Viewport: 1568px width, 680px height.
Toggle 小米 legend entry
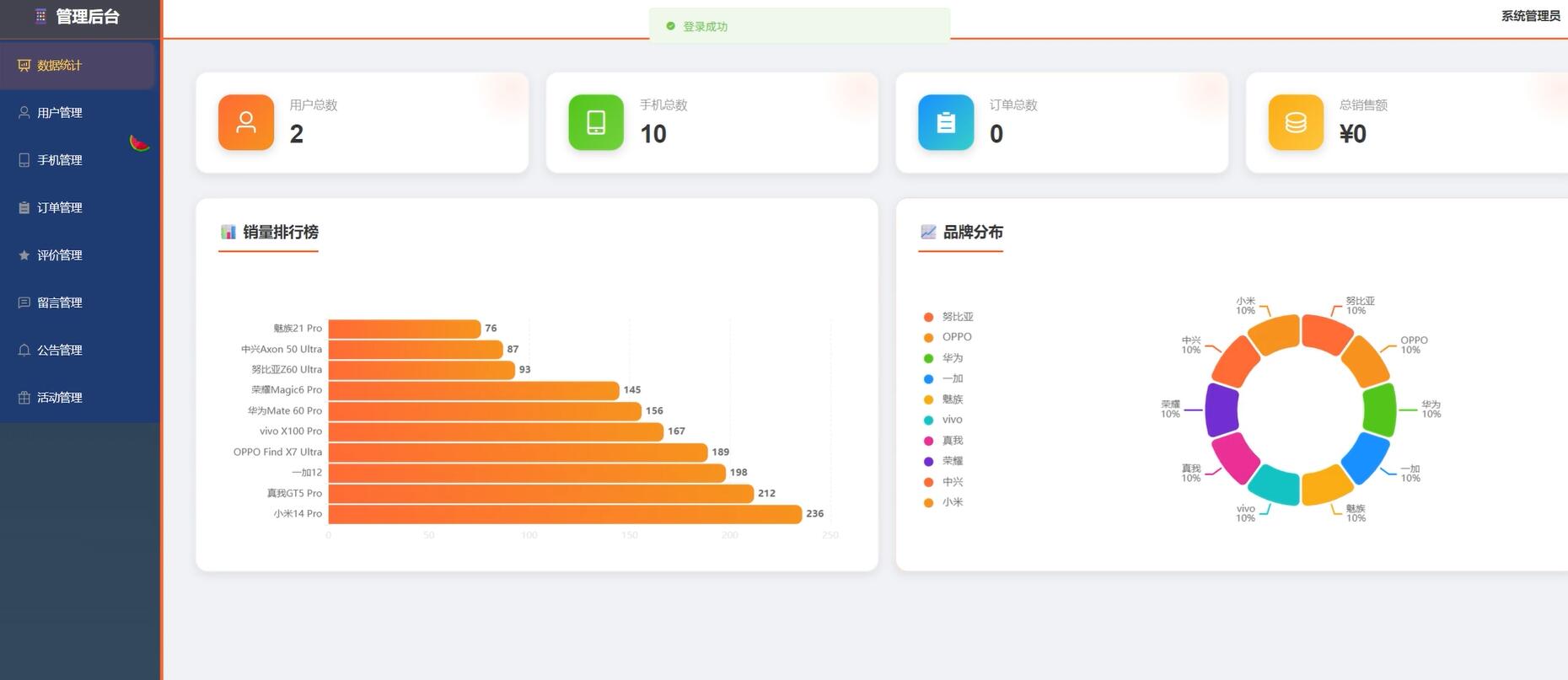943,502
